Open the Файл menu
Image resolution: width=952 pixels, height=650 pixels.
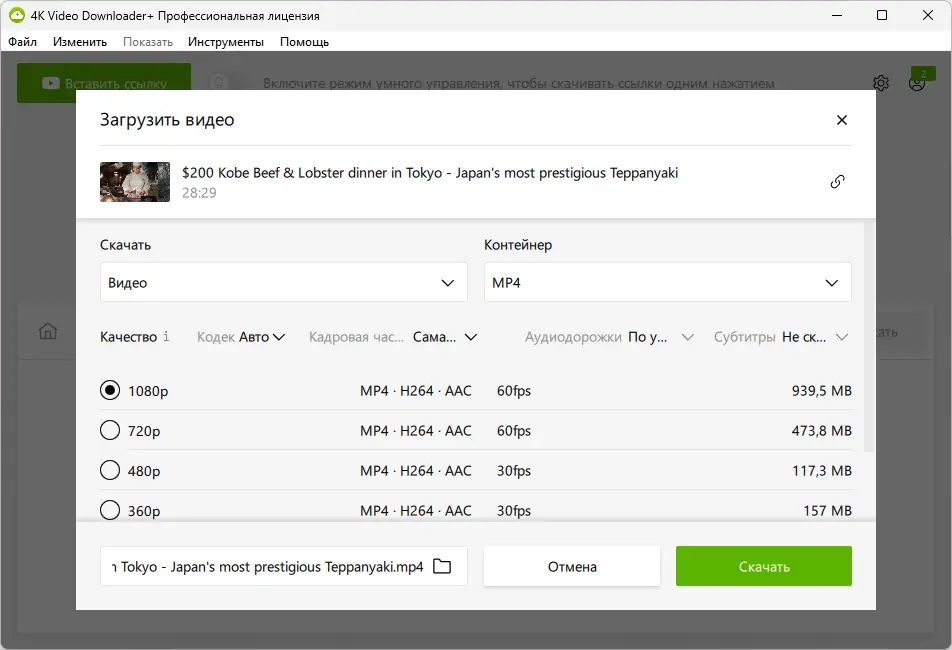pos(22,42)
